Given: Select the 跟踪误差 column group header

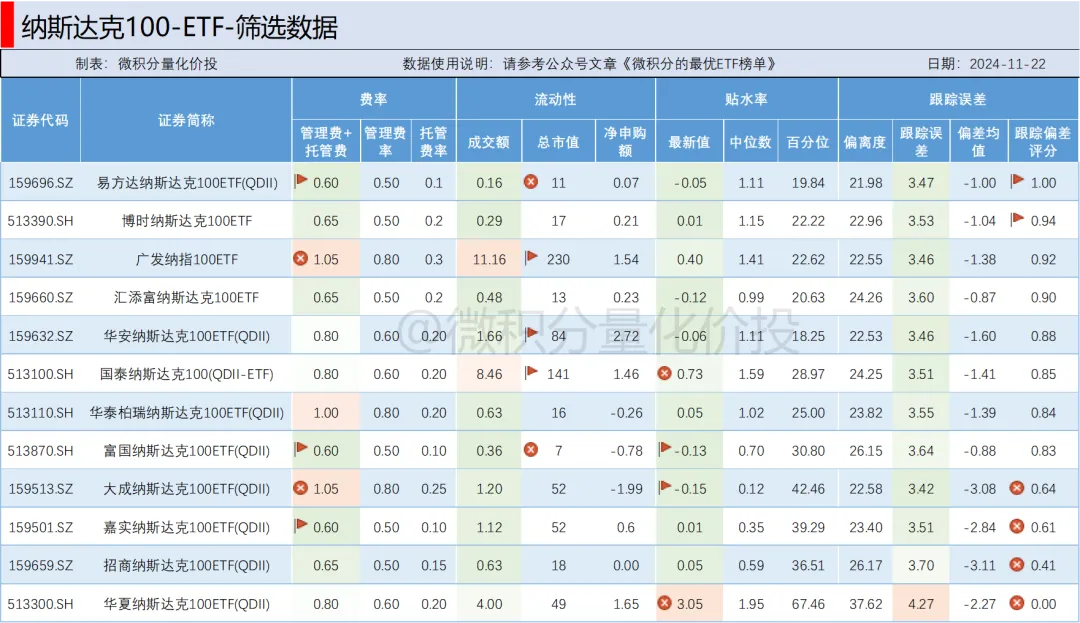Looking at the screenshot, I should point(957,100).
